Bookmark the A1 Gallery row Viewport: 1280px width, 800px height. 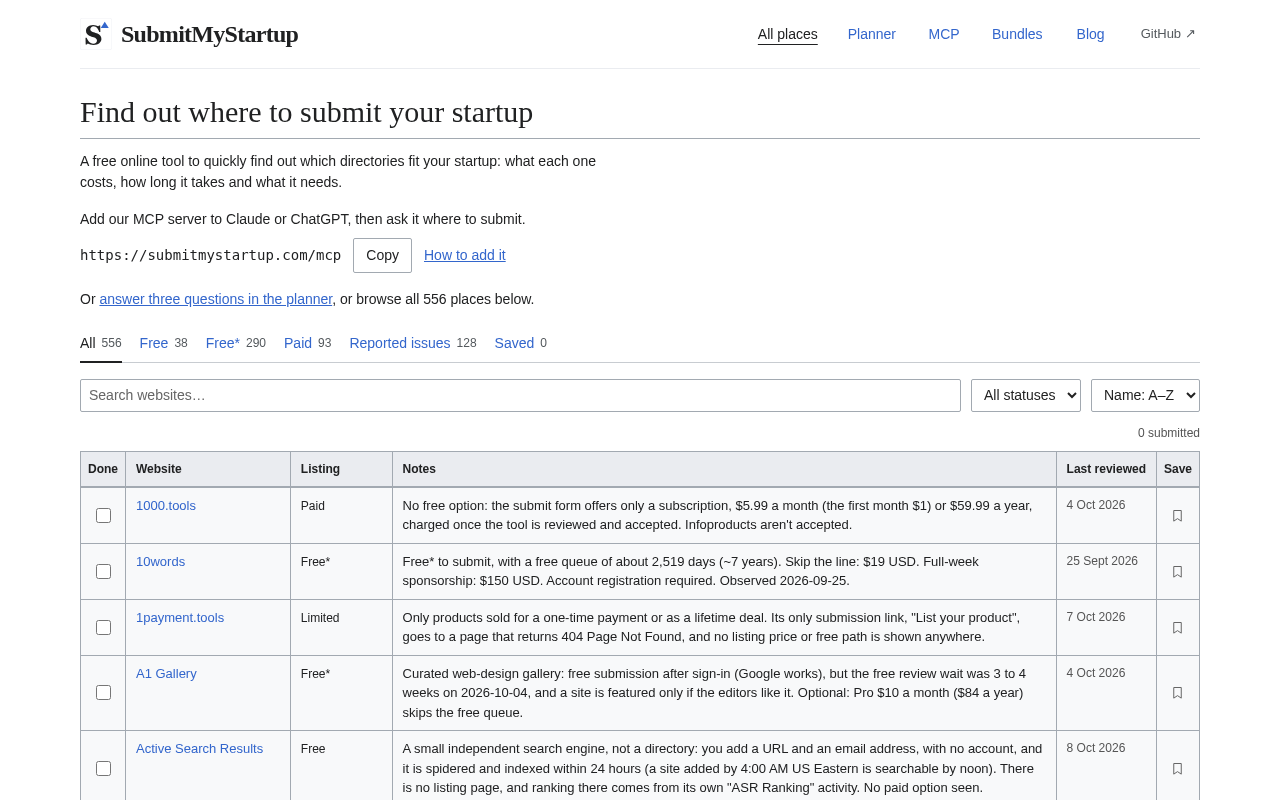(x=1177, y=693)
